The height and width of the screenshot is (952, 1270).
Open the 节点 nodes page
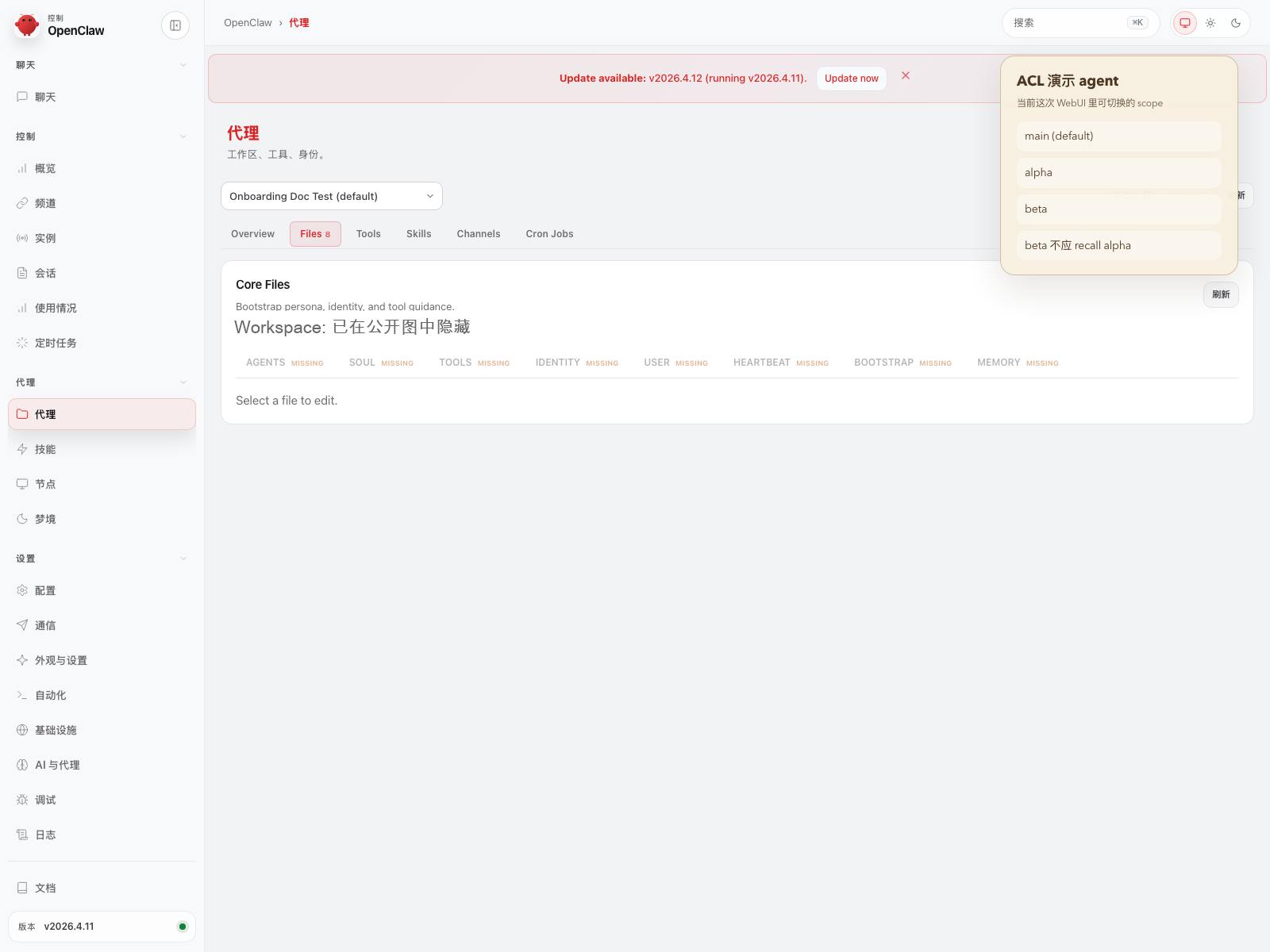102,484
